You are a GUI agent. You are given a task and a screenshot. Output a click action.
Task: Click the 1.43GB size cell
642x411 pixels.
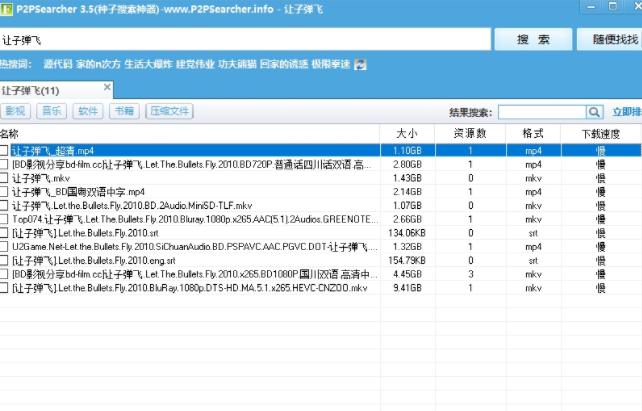(407, 178)
